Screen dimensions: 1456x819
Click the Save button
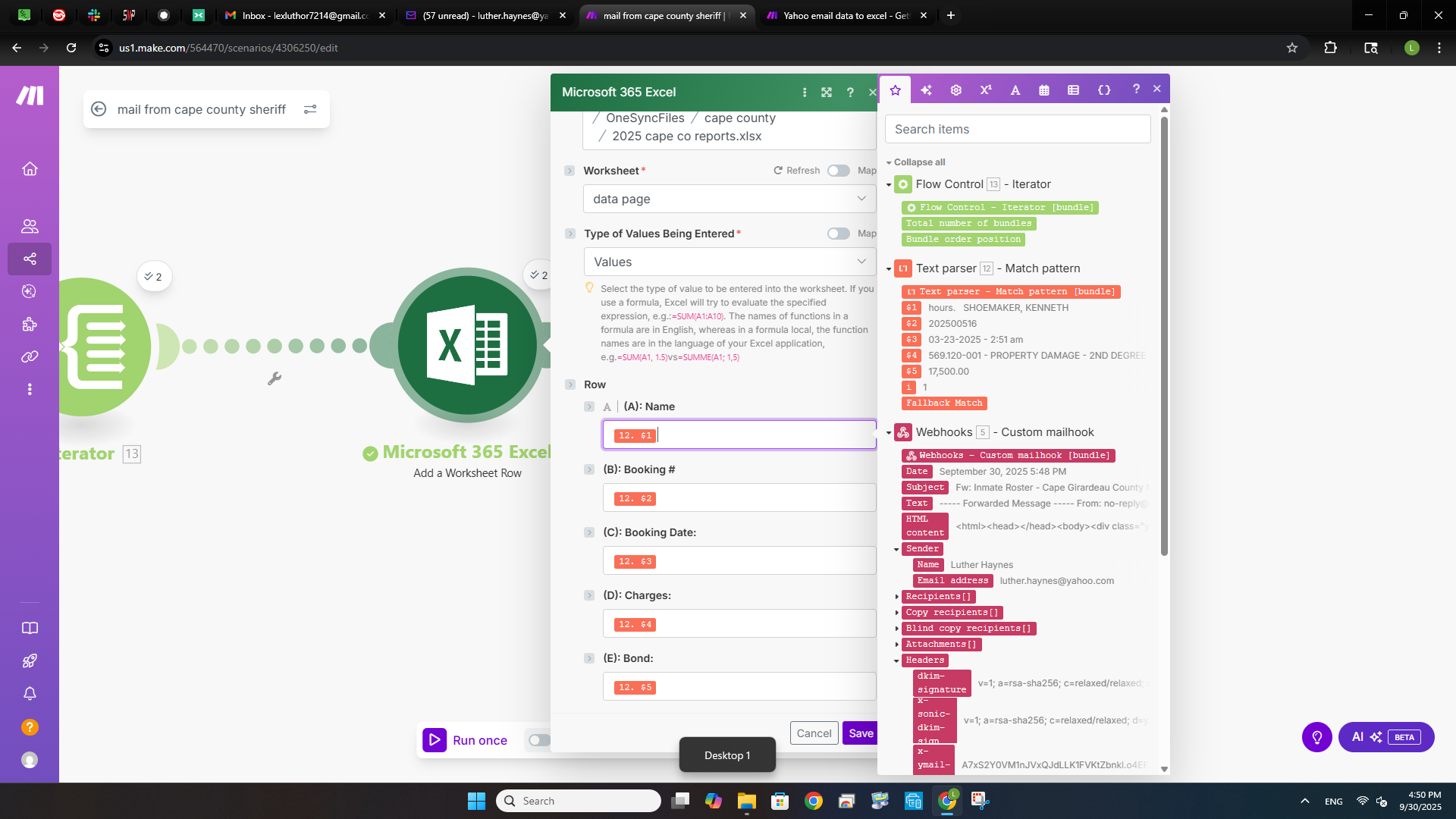coord(860,733)
